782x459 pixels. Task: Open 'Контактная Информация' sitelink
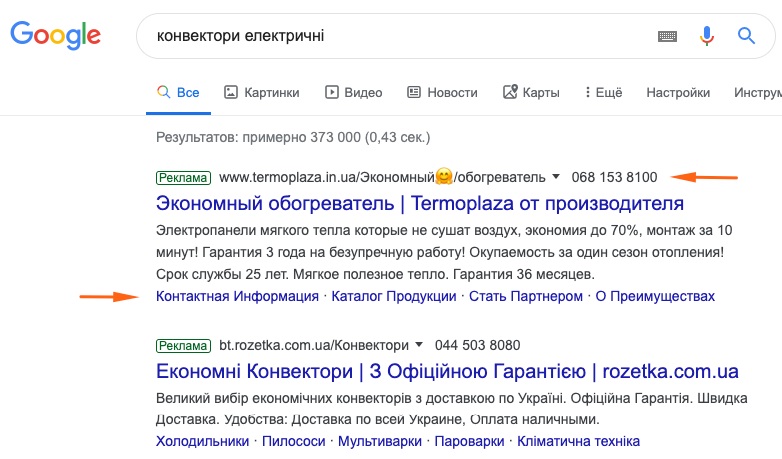[x=237, y=296]
